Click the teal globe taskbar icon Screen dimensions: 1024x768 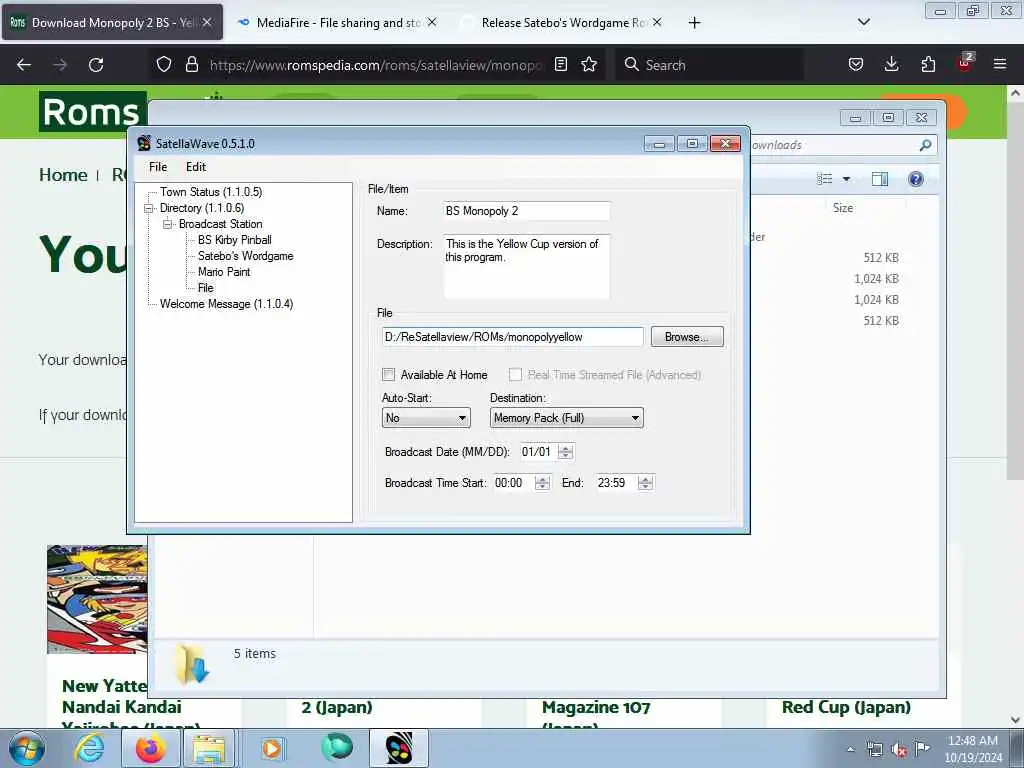(337, 747)
